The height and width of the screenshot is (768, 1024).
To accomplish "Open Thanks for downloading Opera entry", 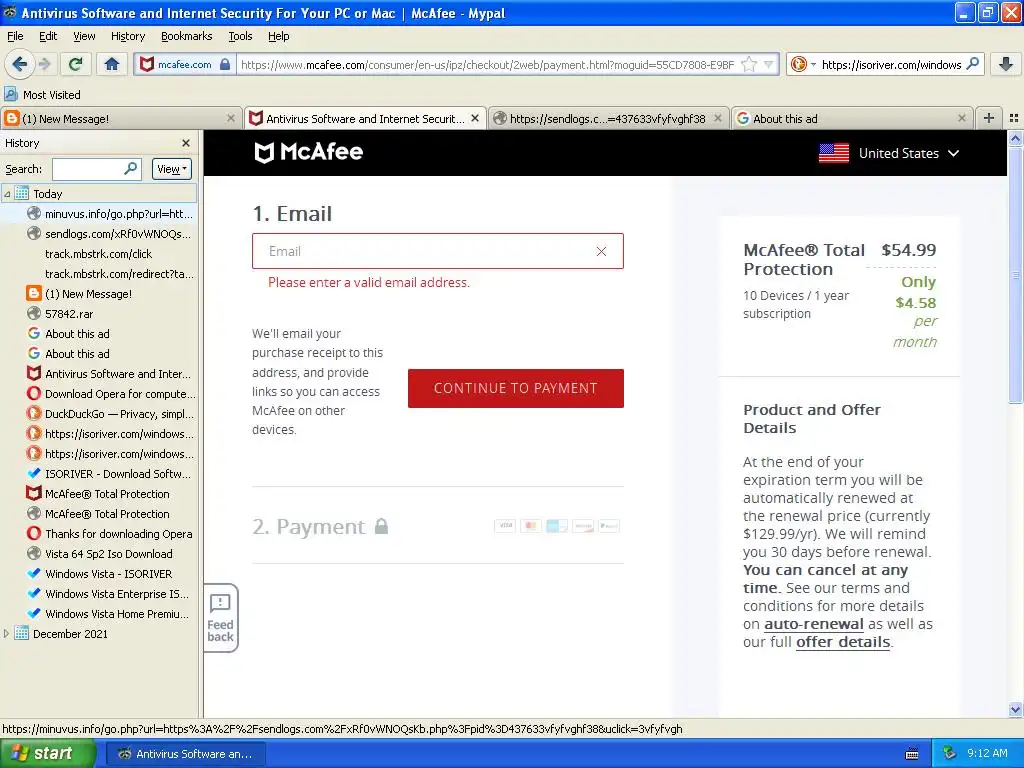I will (x=109, y=534).
